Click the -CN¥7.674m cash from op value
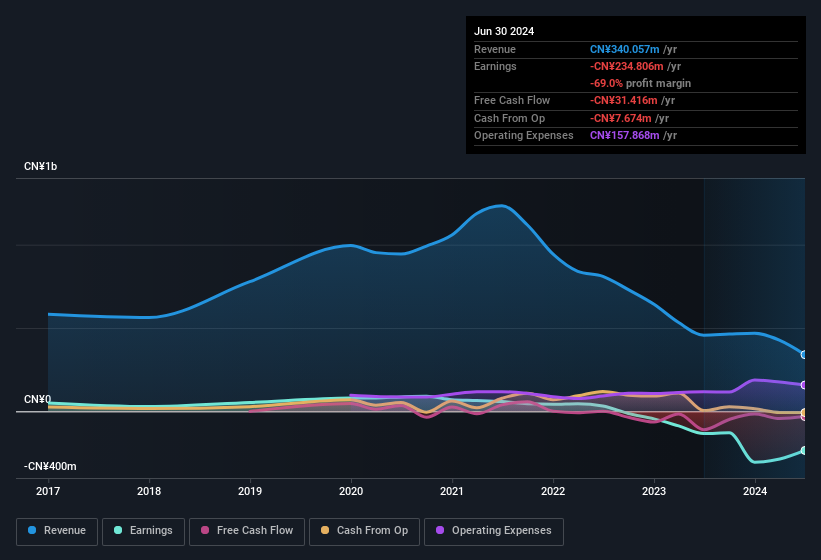The height and width of the screenshot is (560, 821). [621, 118]
